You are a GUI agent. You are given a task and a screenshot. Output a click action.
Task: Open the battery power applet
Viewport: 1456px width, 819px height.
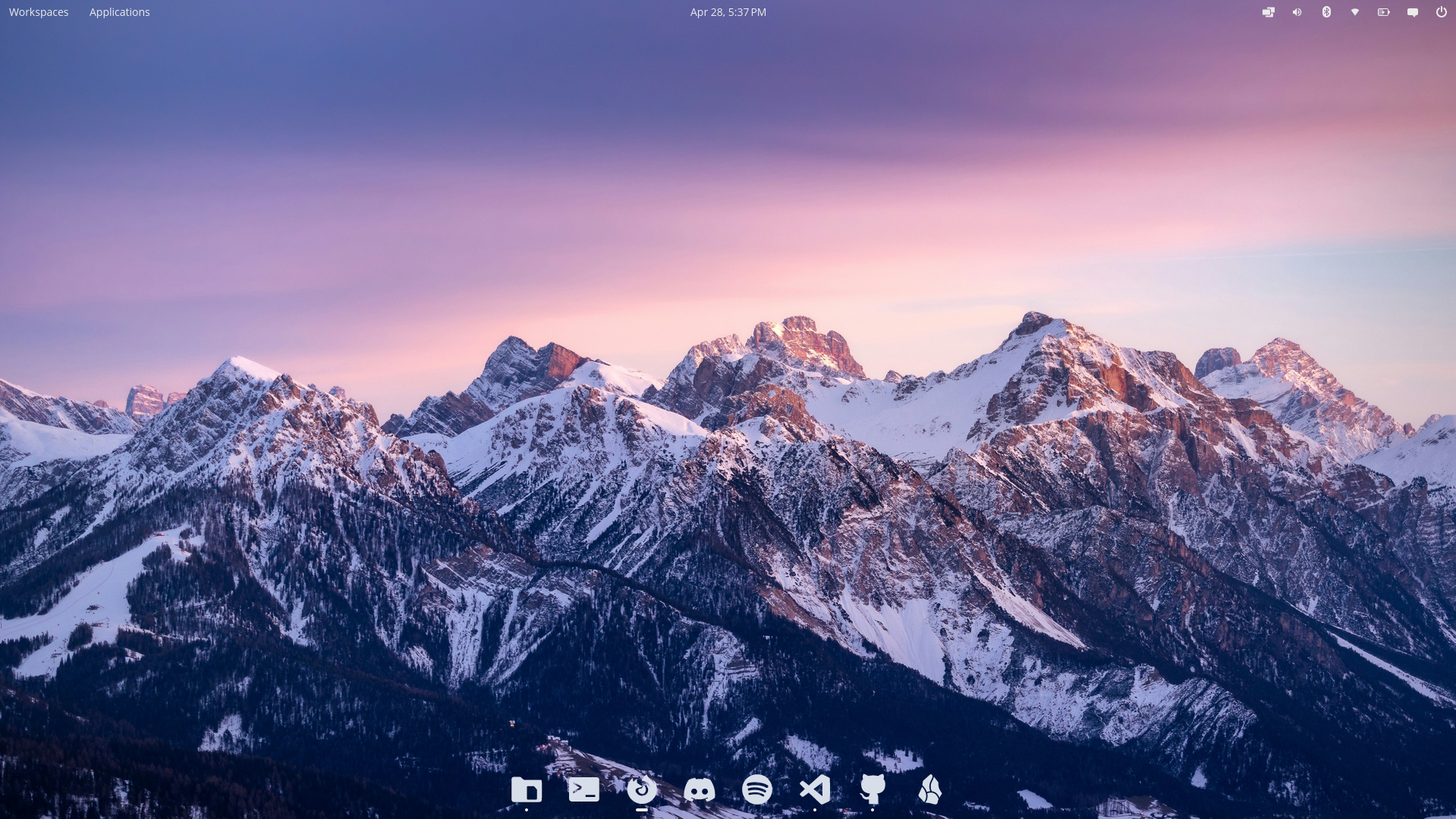click(1384, 12)
